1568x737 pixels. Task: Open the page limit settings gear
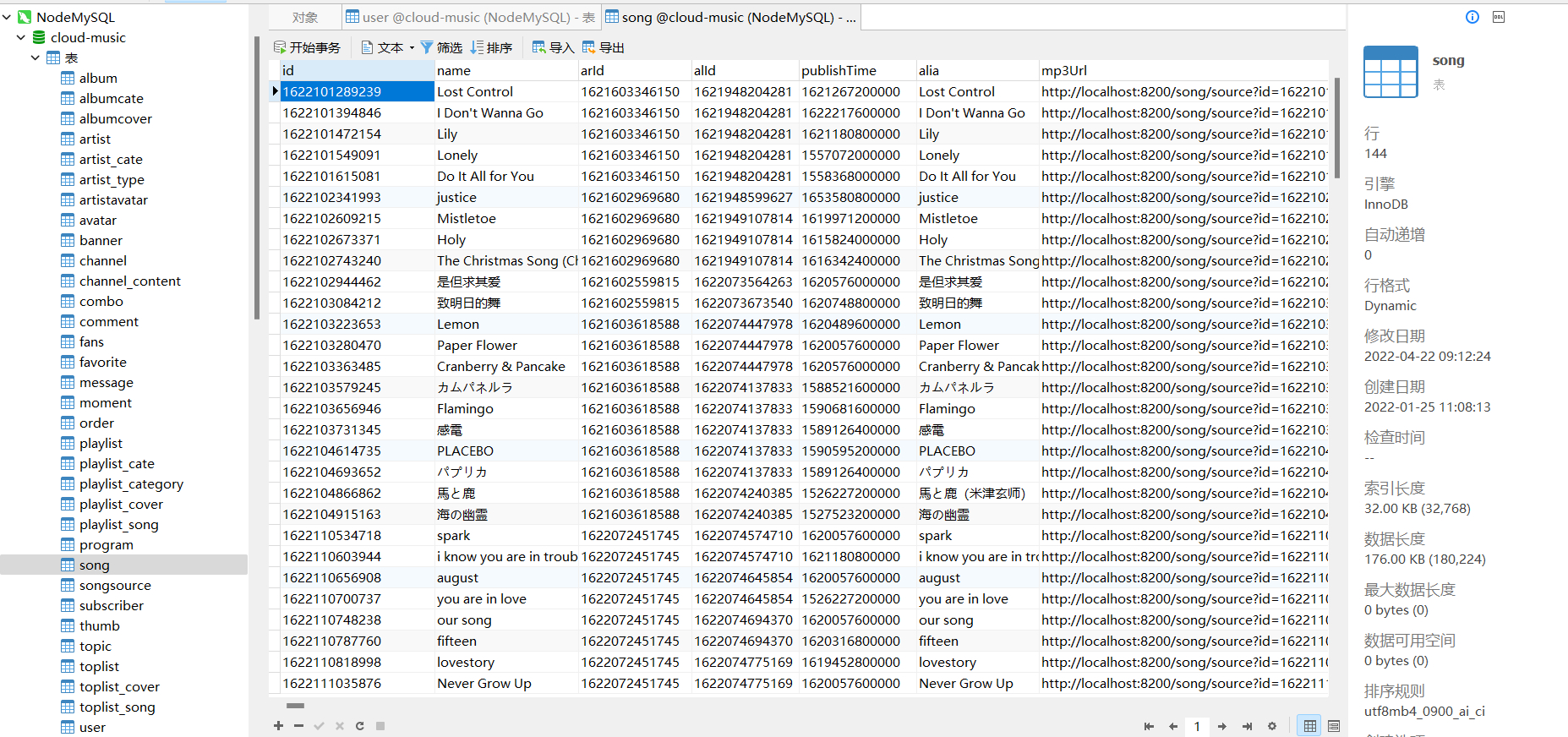click(x=1272, y=726)
